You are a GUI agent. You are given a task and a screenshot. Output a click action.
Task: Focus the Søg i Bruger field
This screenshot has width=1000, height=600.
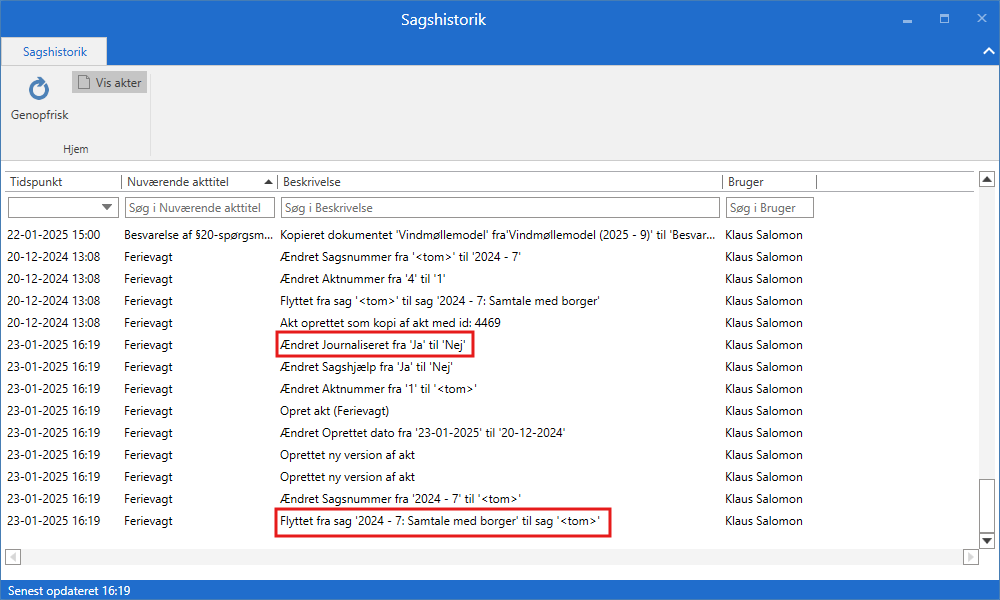[x=768, y=208]
